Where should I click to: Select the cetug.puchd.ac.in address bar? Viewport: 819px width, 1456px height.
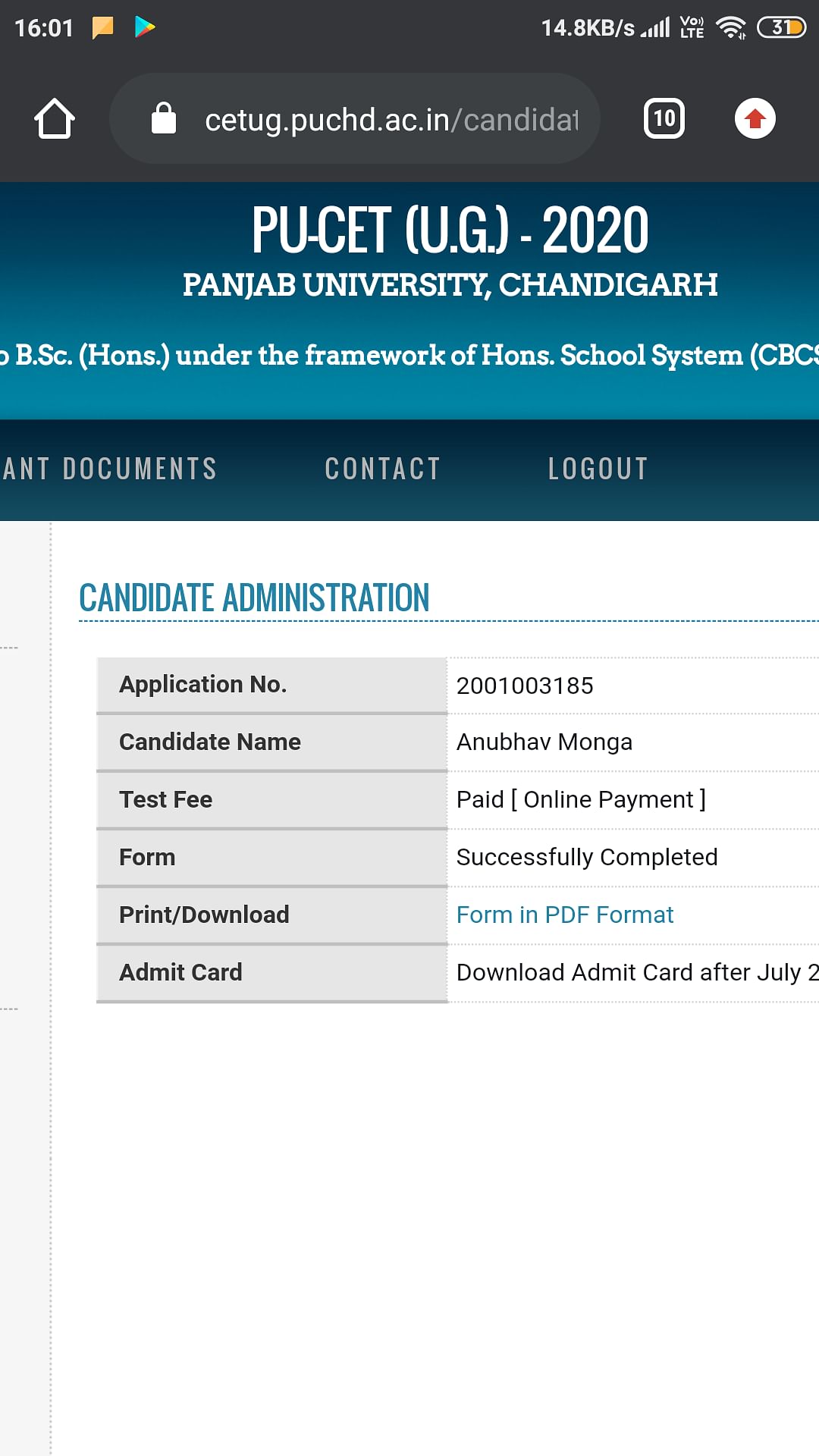(x=355, y=118)
